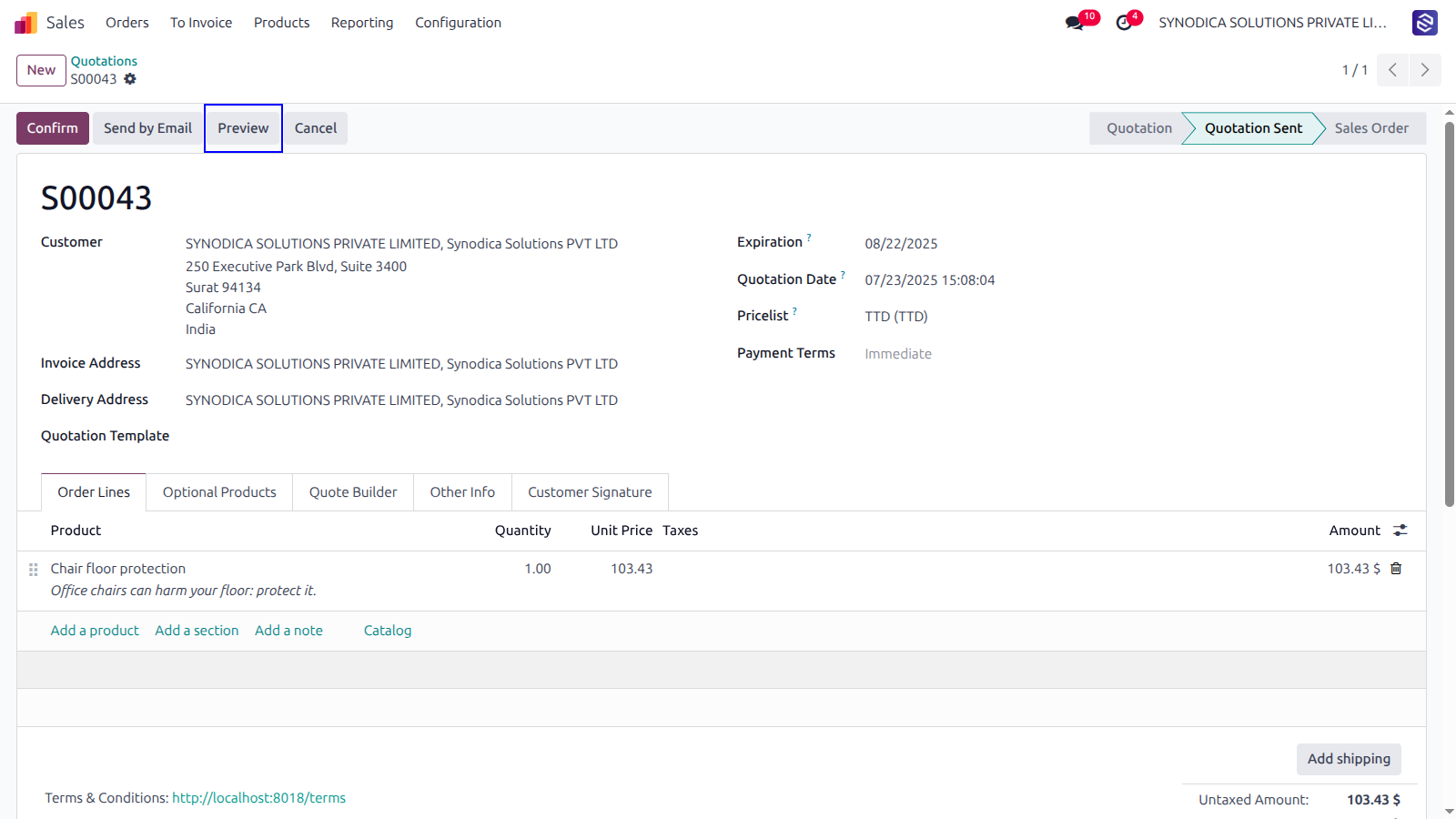Show the Pricelist help question mark
The width and height of the screenshot is (1456, 819).
794,311
